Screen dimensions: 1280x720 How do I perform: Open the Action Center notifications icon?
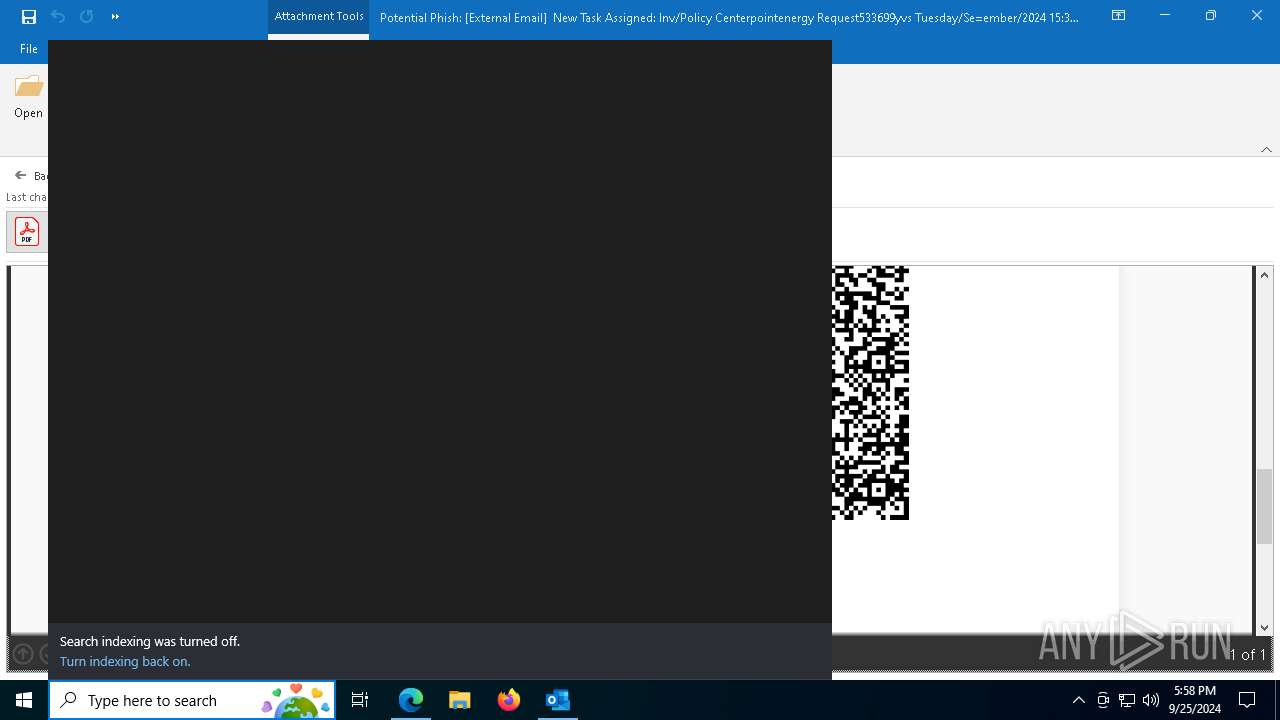1247,700
